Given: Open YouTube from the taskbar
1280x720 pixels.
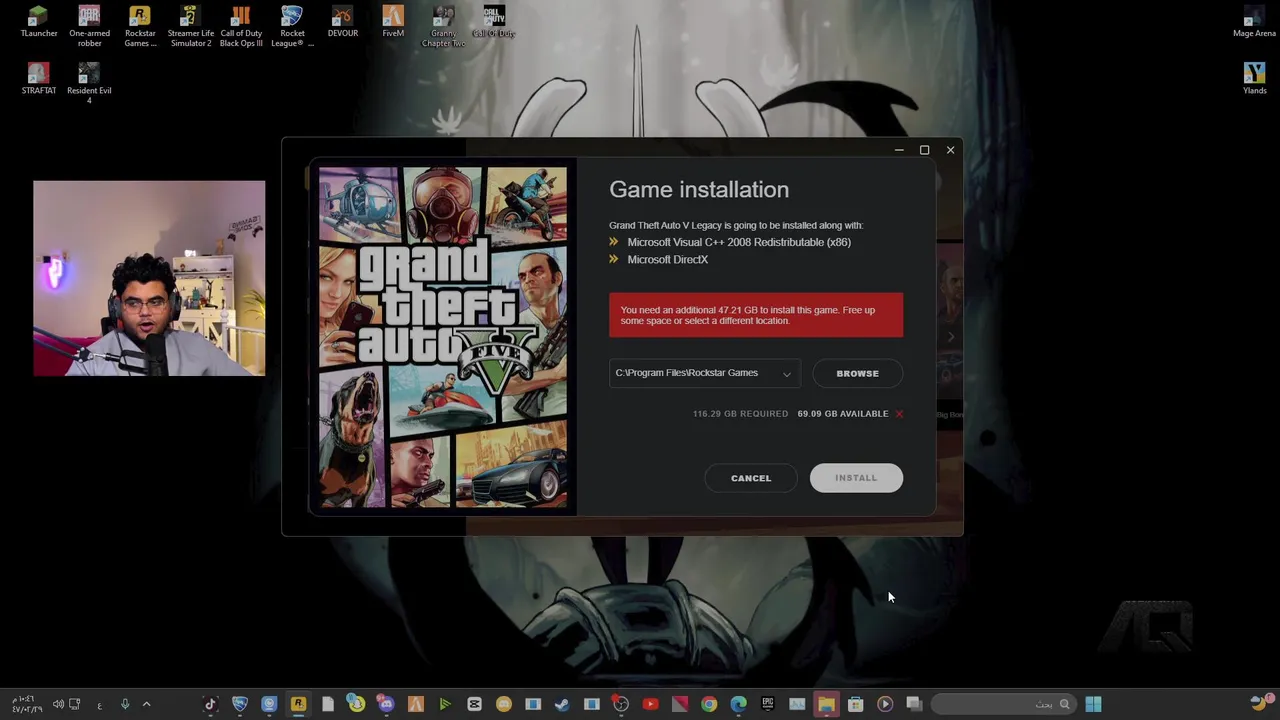Looking at the screenshot, I should (650, 704).
